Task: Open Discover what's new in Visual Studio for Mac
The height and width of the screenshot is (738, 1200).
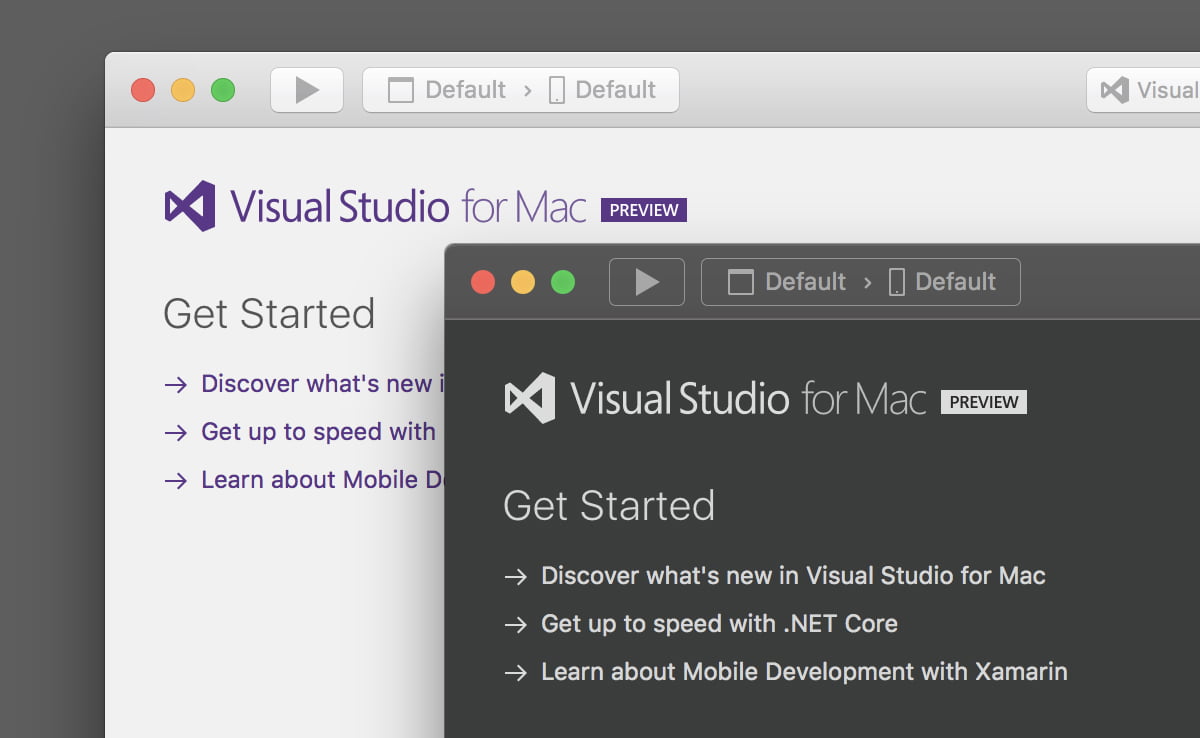Action: point(792,576)
